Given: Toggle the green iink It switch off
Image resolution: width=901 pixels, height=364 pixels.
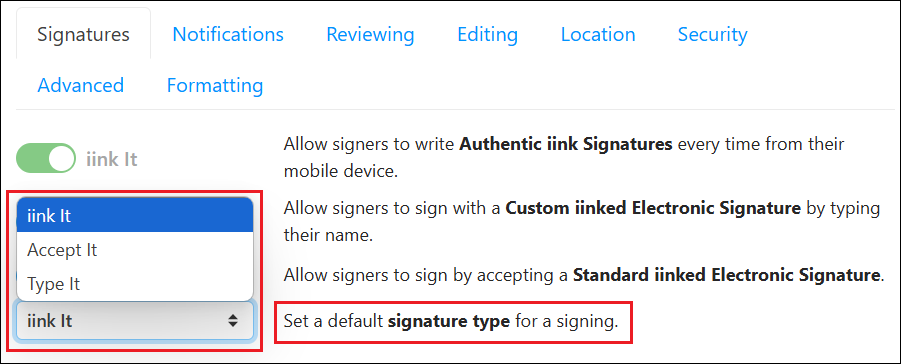Looking at the screenshot, I should tap(46, 159).
